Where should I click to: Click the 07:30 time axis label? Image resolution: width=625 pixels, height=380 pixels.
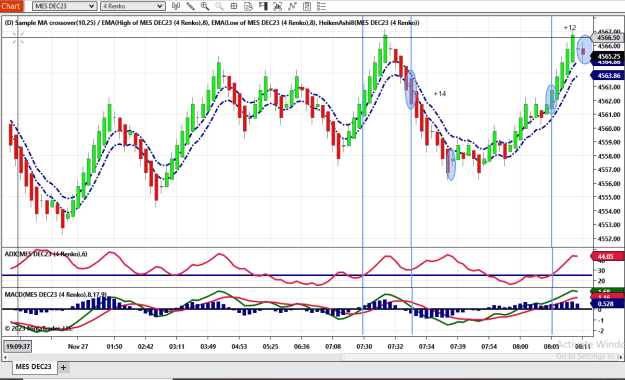tap(364, 346)
